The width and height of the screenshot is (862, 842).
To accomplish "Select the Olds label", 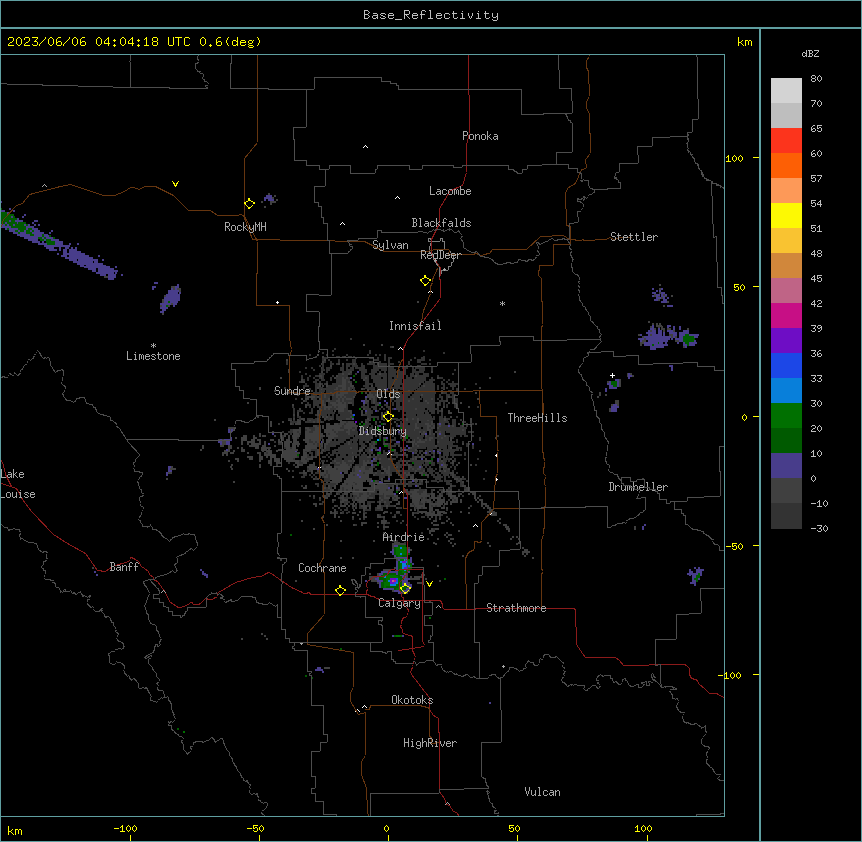I will 388,394.
